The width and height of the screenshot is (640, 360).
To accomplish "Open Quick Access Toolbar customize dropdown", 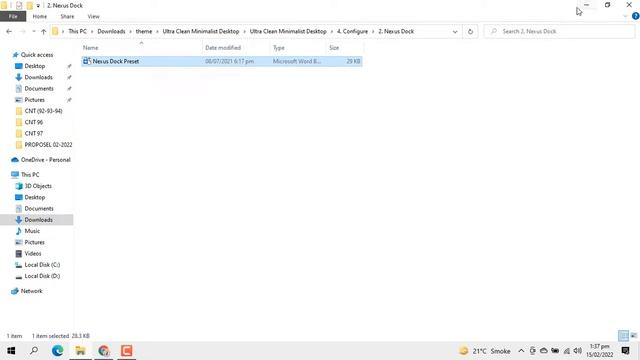I will pos(38,6).
